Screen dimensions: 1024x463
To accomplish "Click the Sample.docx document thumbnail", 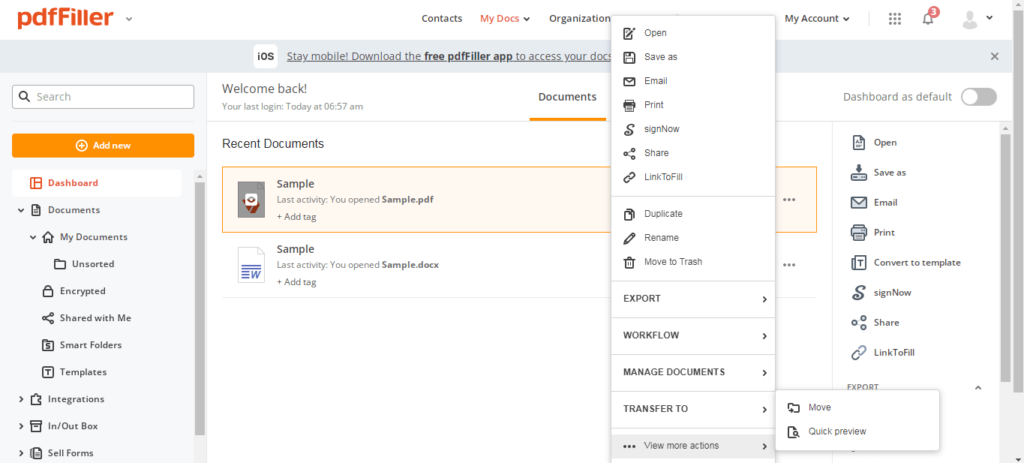I will coord(251,265).
